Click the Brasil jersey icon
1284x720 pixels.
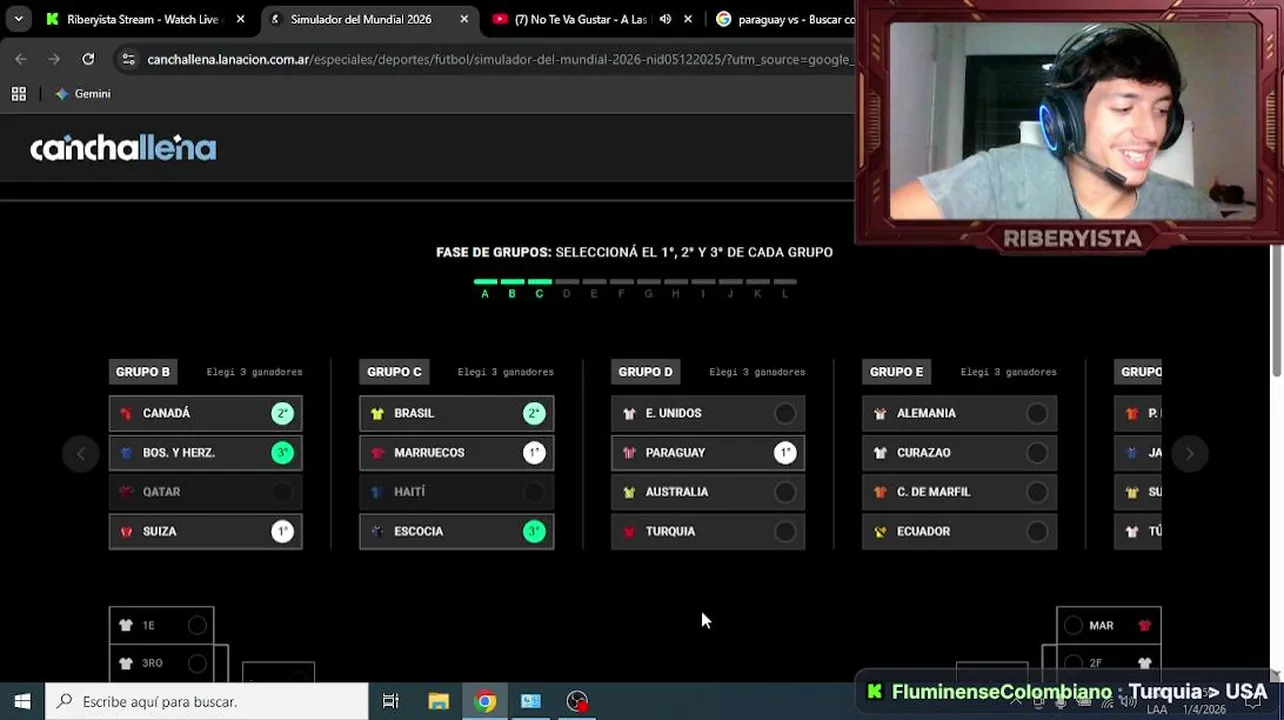pos(377,413)
